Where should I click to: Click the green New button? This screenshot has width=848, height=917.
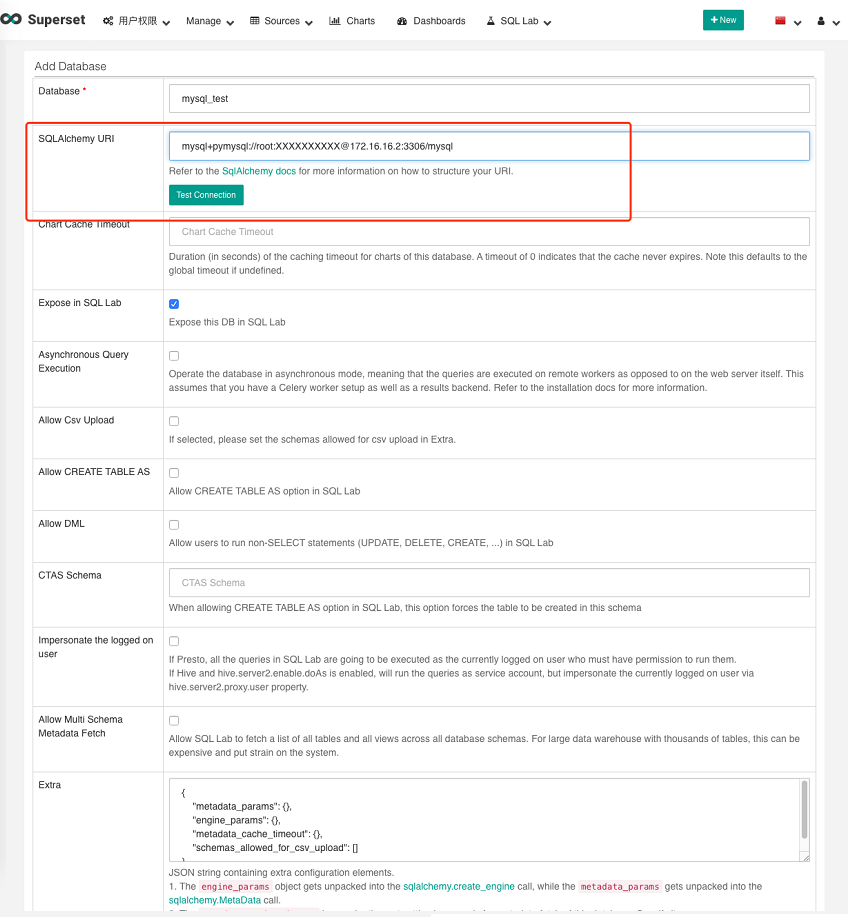tap(723, 20)
